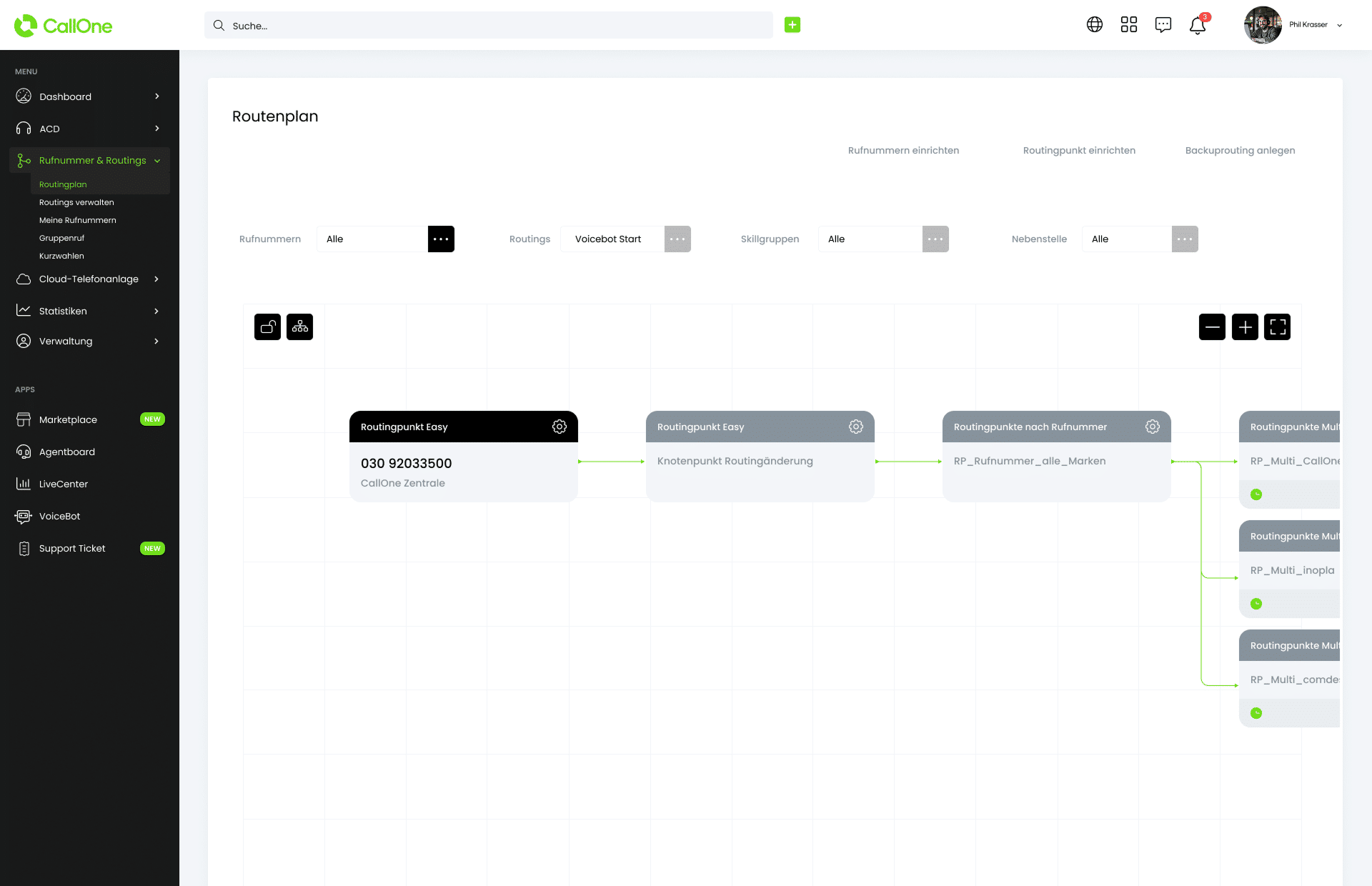Enter fullscreen view of route plan
1372x886 pixels.
point(1277,327)
